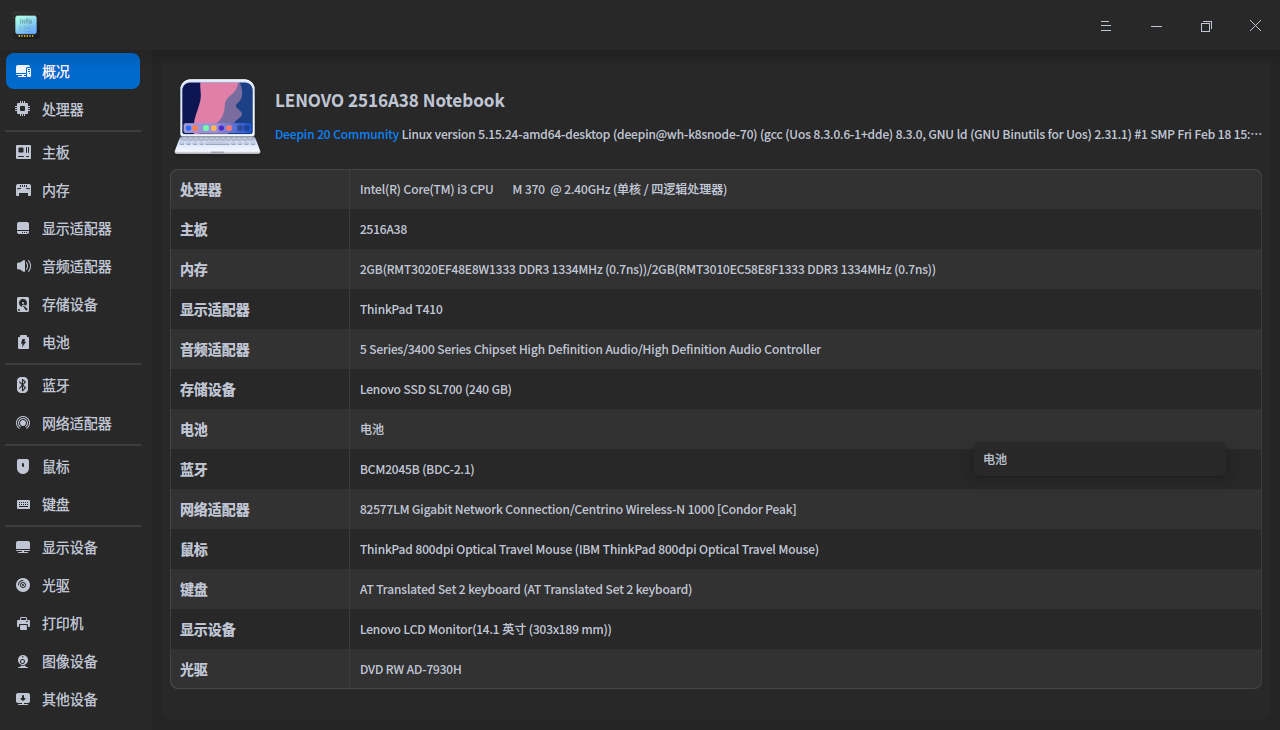1280x730 pixels.
Task: Click the printer icon in sidebar
Action: tap(23, 624)
